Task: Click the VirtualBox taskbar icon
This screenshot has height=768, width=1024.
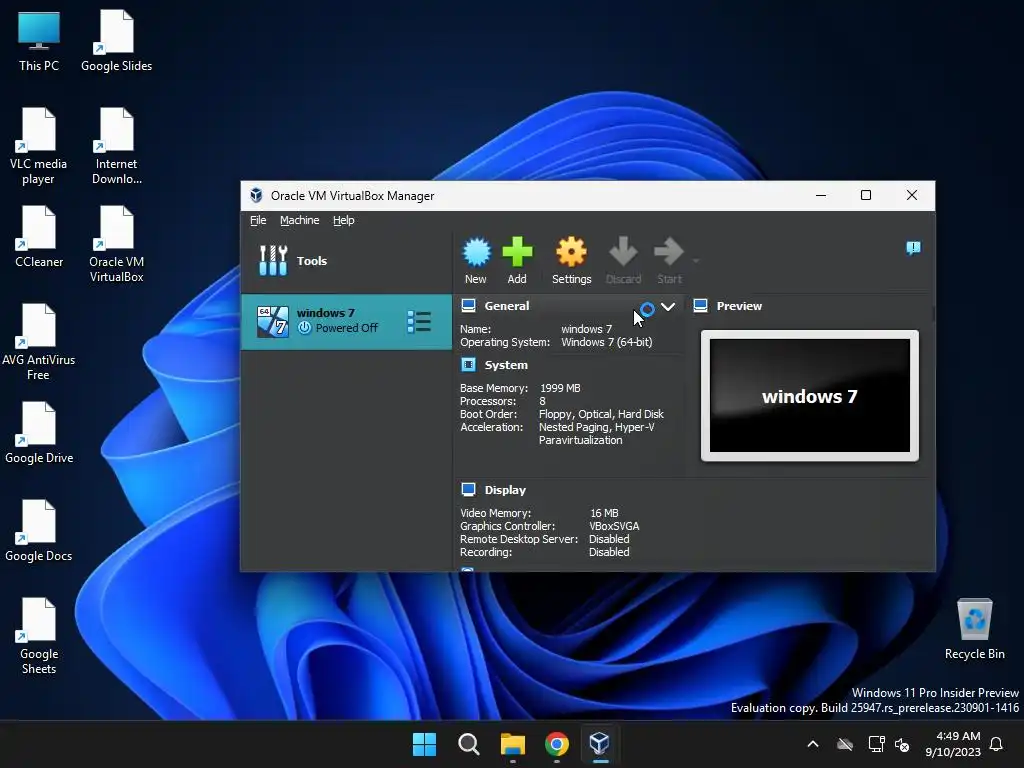Action: coord(600,744)
